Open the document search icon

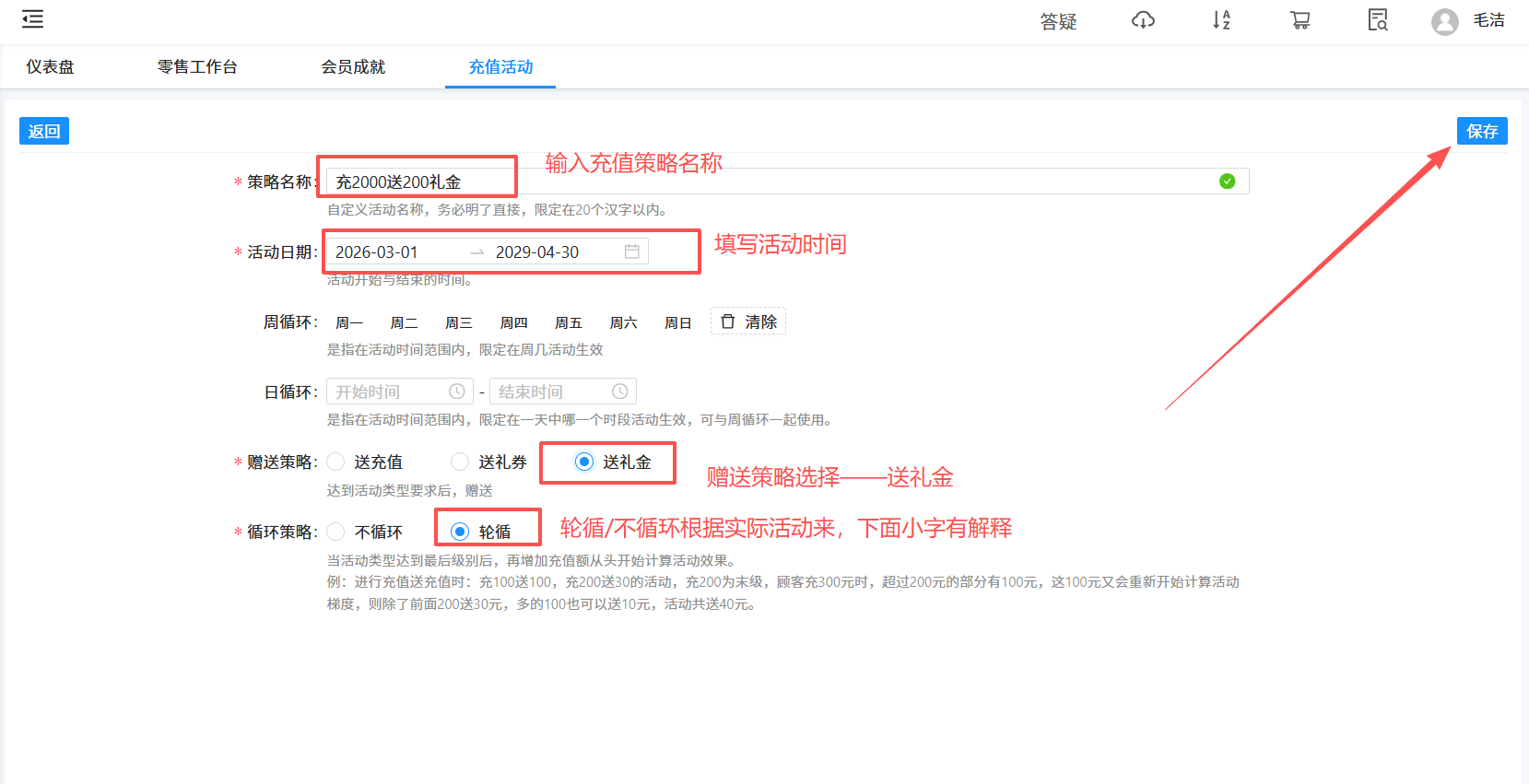pyautogui.click(x=1378, y=20)
